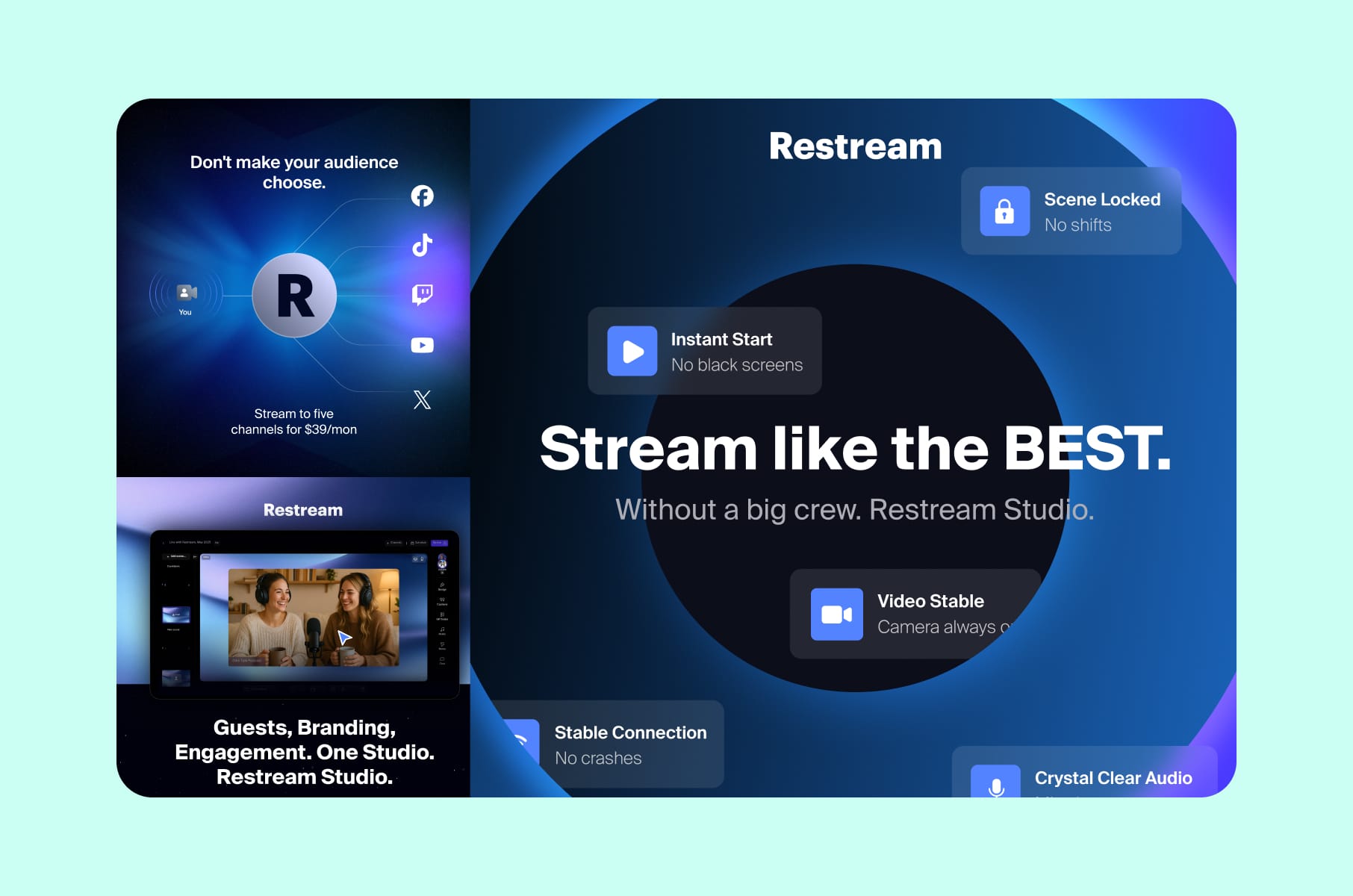Screen dimensions: 1353x896
Task: Click the Music note icon in studio sidebar
Action: coord(442,629)
